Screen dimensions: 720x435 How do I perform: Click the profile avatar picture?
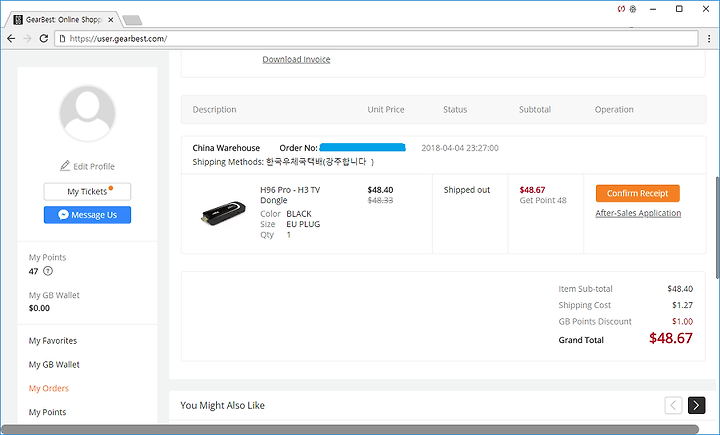pyautogui.click(x=87, y=113)
